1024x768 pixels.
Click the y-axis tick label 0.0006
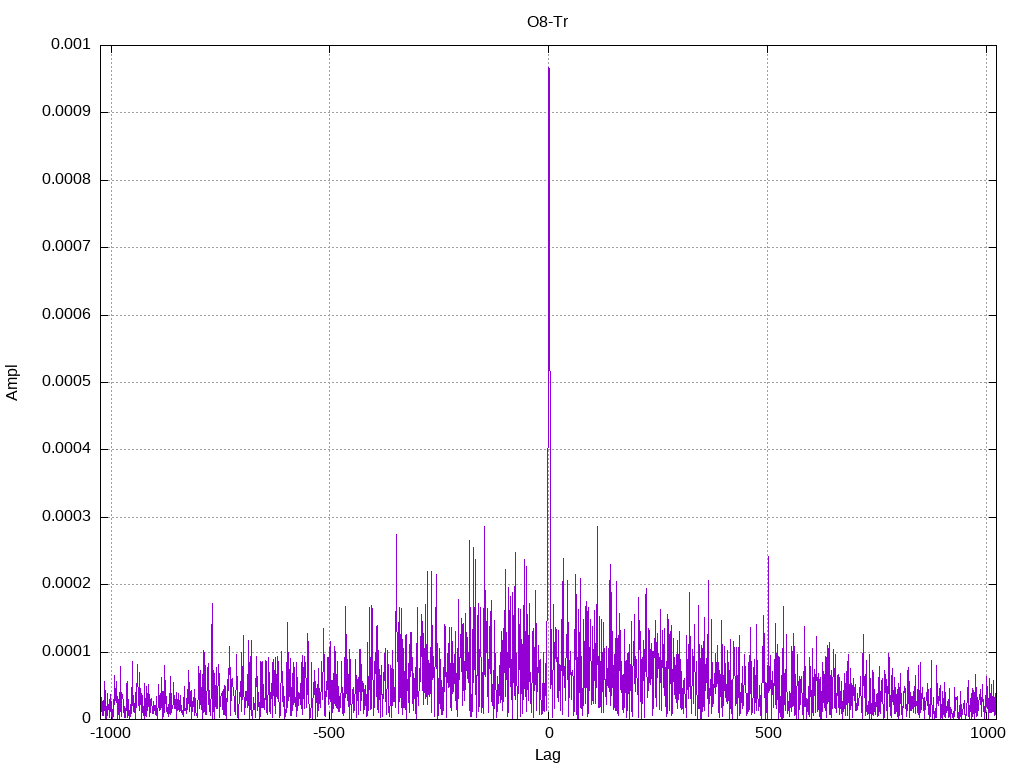click(66, 315)
